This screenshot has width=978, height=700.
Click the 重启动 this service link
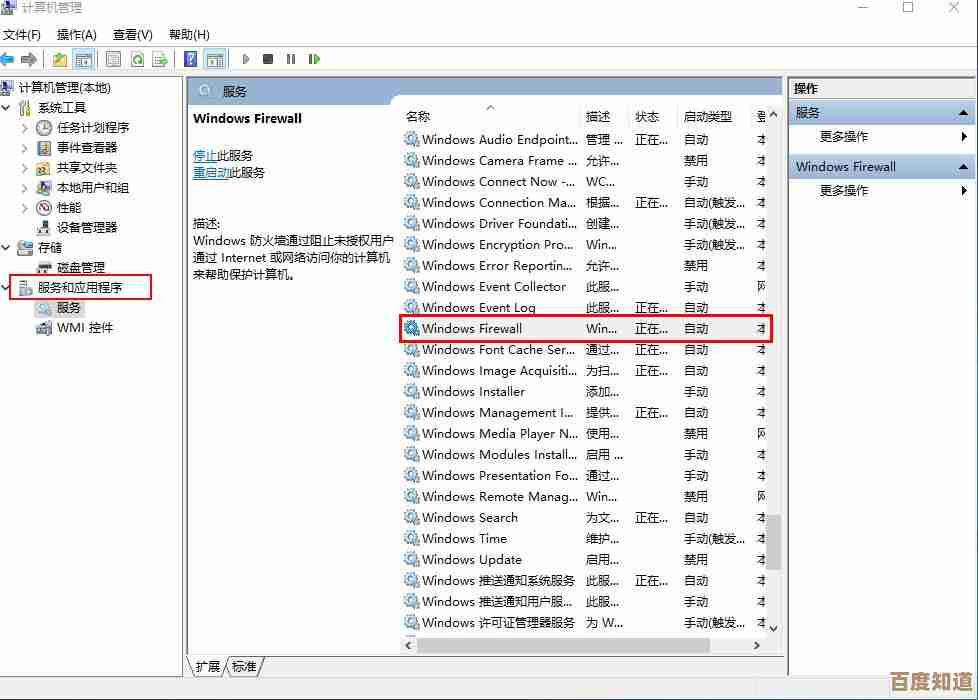pyautogui.click(x=210, y=172)
